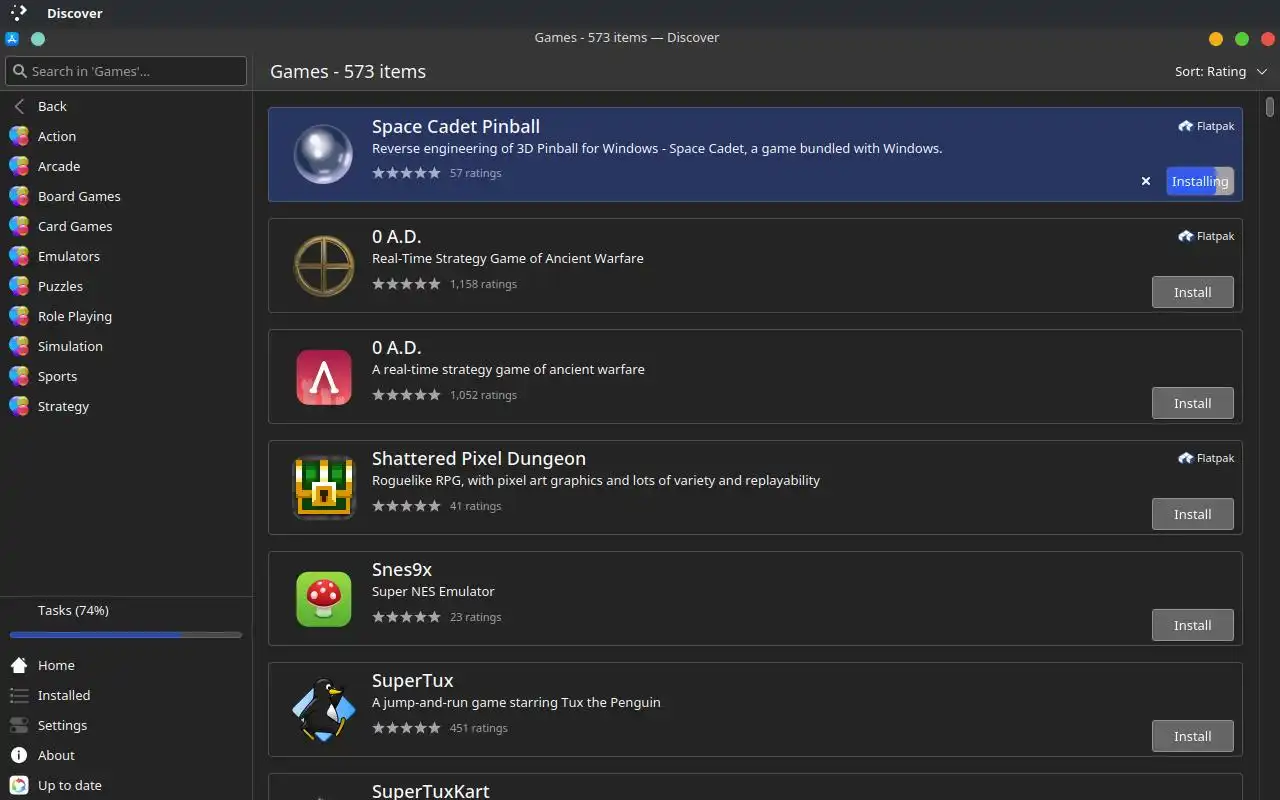Select the Emulators category icon
The height and width of the screenshot is (800, 1280).
tap(19, 256)
